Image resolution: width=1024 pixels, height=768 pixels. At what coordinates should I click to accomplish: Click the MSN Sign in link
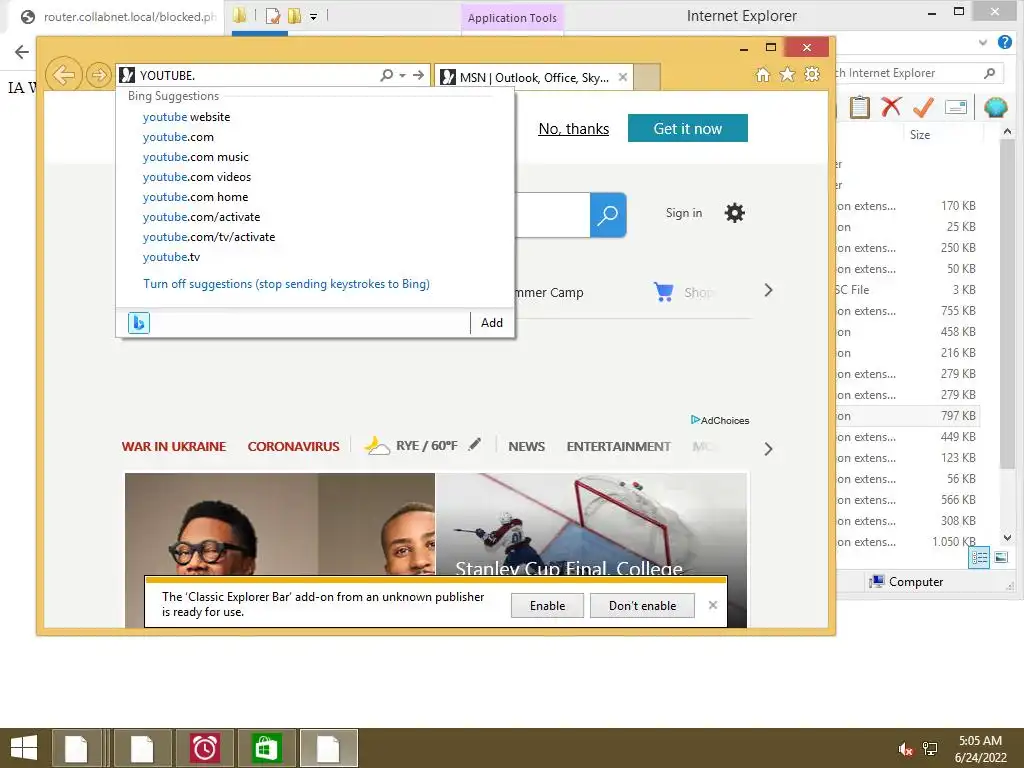coord(684,213)
